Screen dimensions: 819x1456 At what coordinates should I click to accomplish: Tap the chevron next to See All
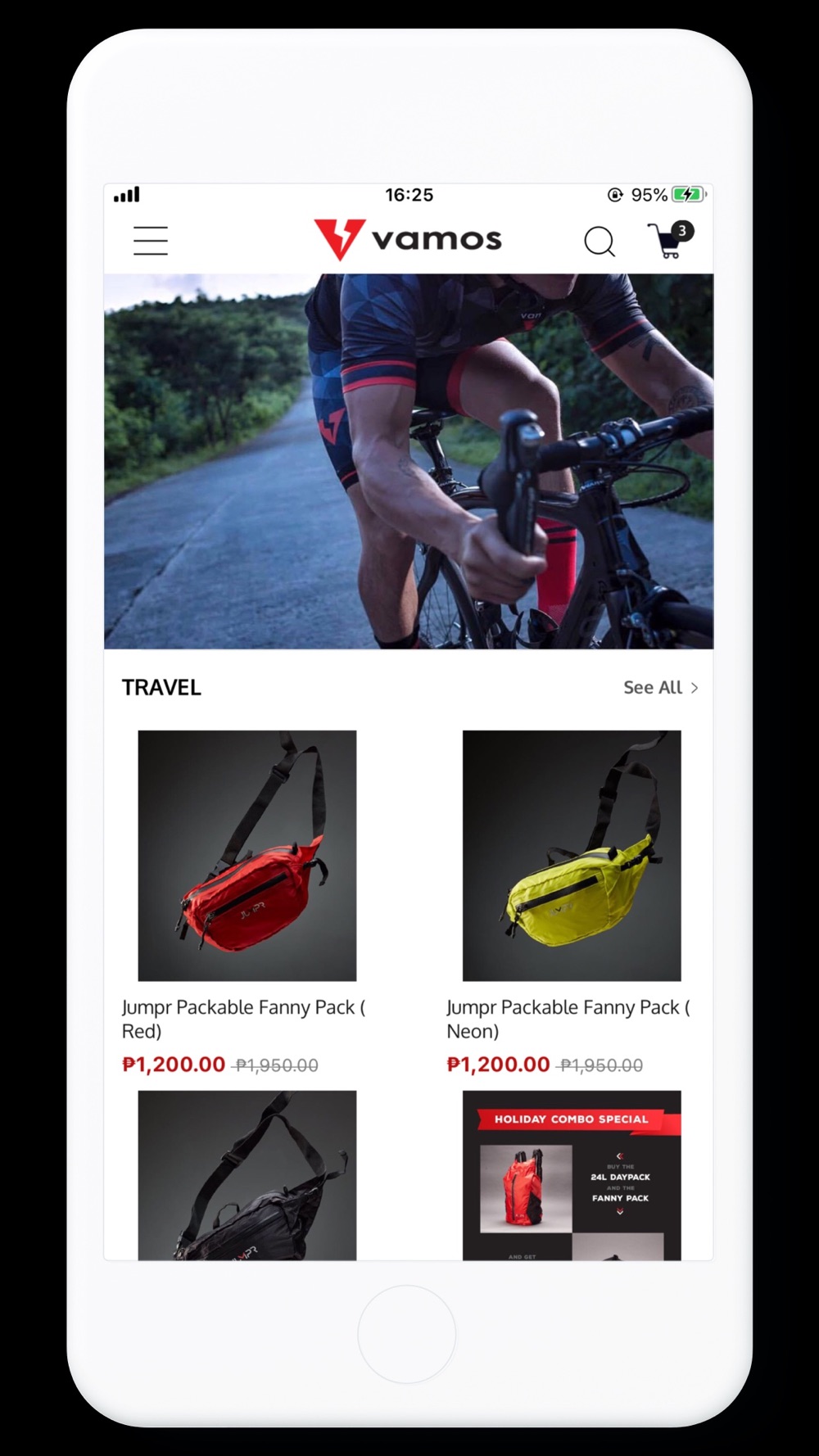[695, 688]
